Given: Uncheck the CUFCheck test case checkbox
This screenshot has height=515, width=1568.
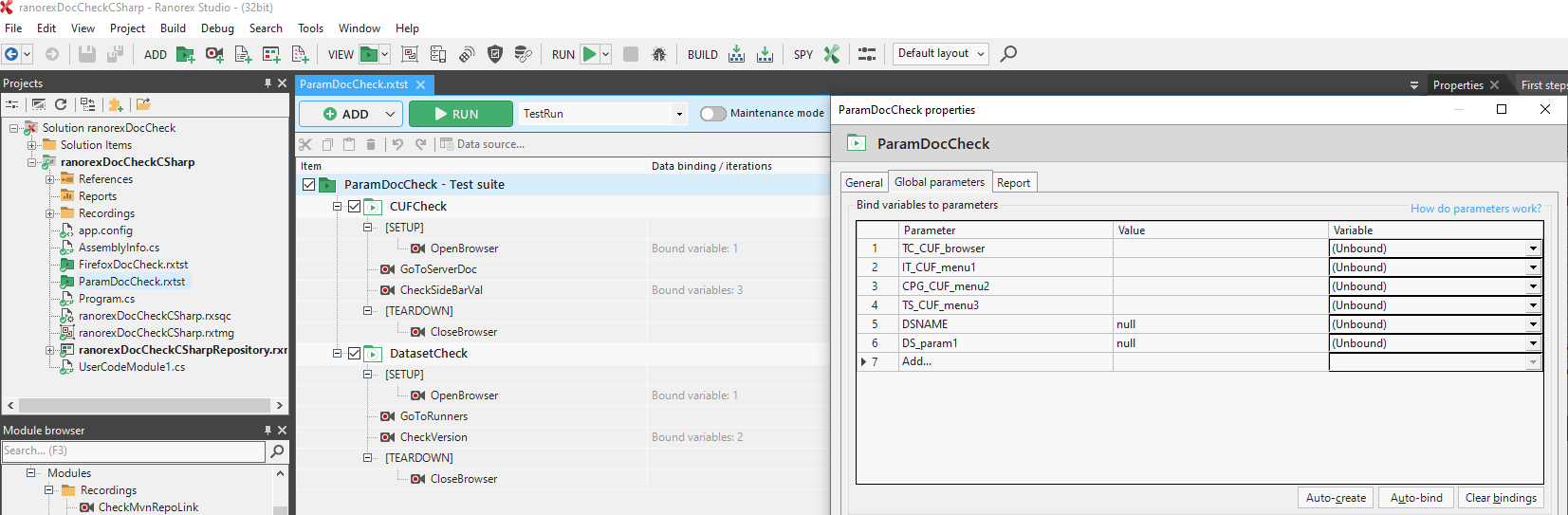Looking at the screenshot, I should [354, 207].
